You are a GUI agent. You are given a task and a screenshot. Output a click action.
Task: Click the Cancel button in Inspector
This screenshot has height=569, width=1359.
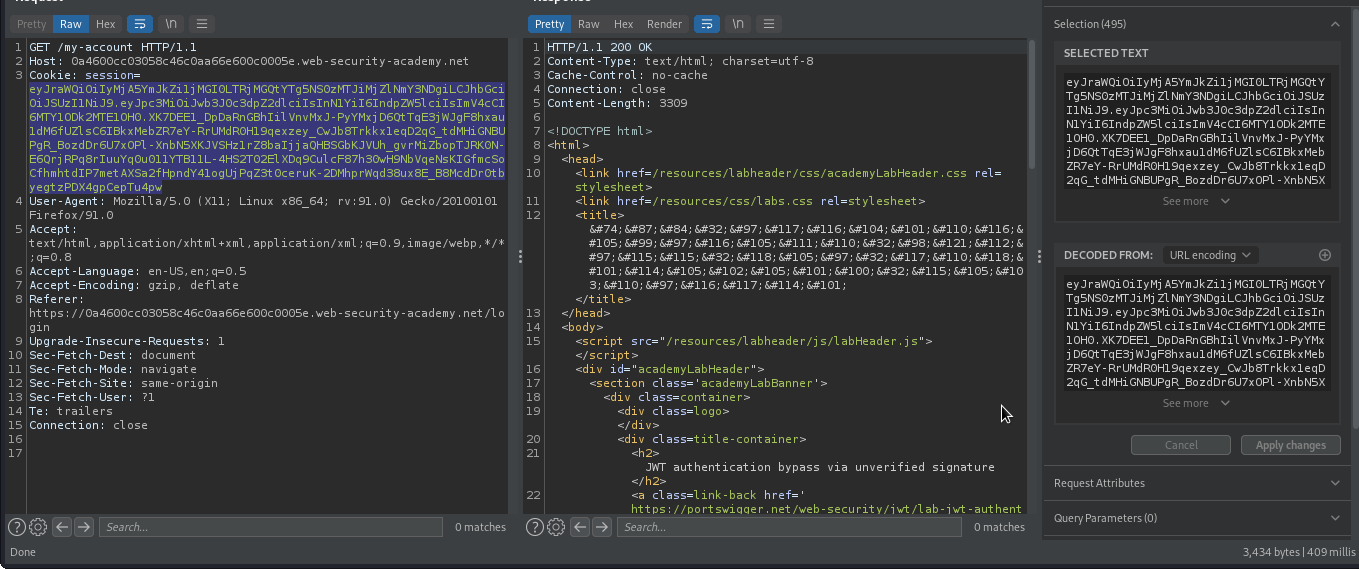point(1181,445)
